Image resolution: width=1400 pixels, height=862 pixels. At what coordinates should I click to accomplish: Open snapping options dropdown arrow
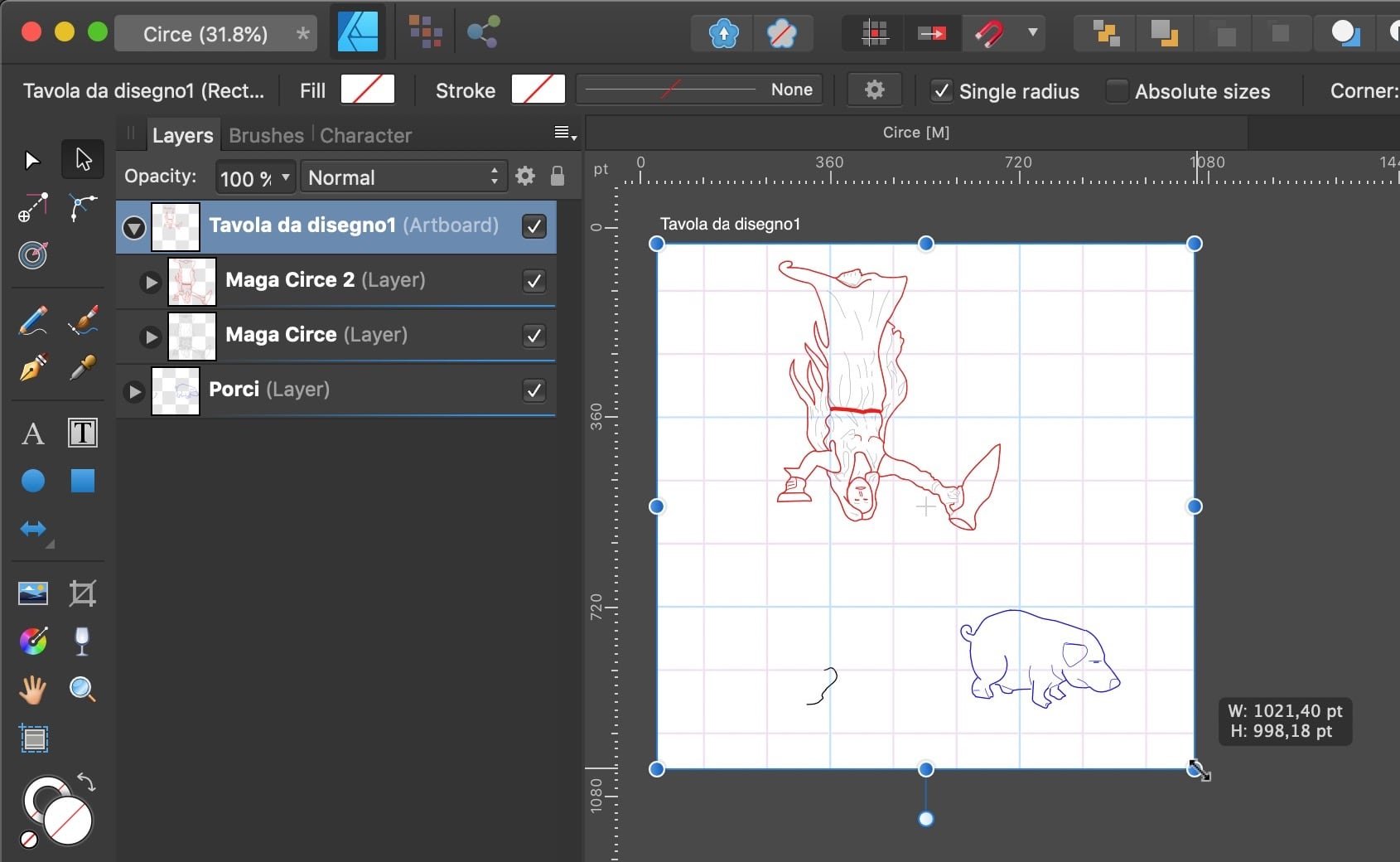1032,33
